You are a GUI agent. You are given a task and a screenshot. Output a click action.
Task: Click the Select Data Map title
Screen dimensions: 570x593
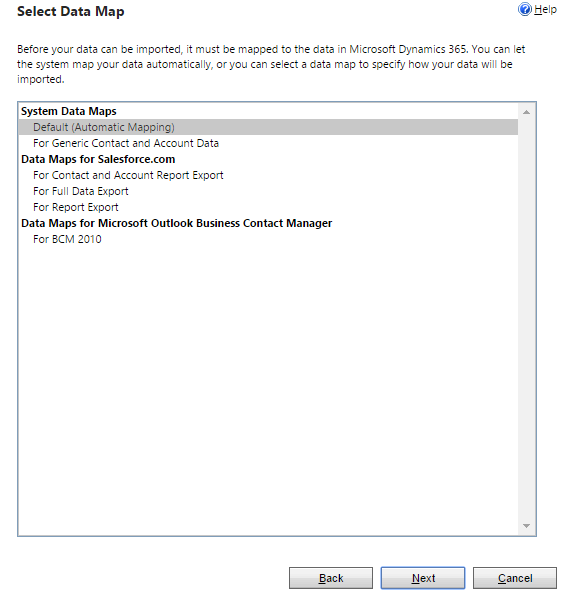coord(71,12)
